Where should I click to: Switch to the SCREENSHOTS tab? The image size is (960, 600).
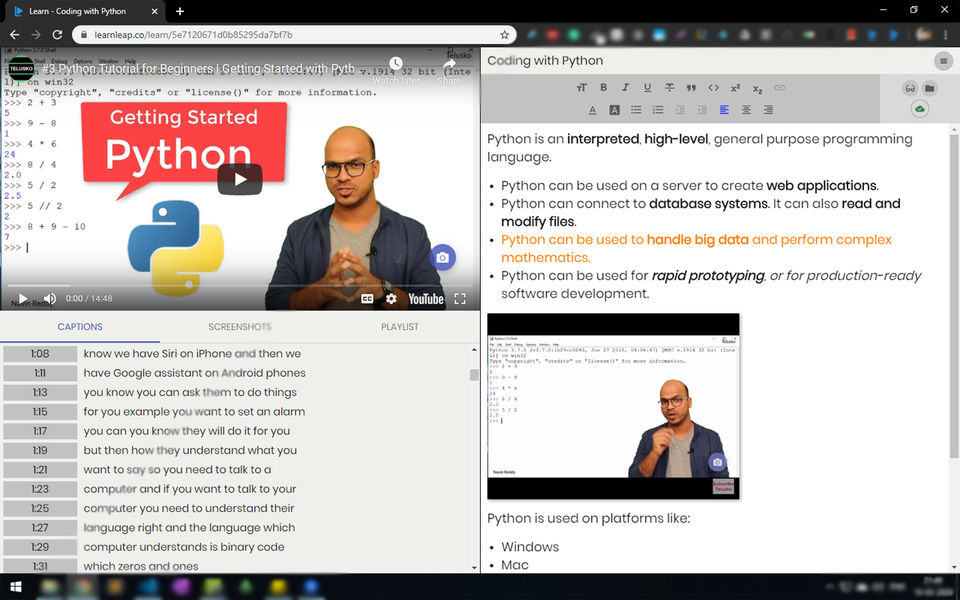[240, 327]
